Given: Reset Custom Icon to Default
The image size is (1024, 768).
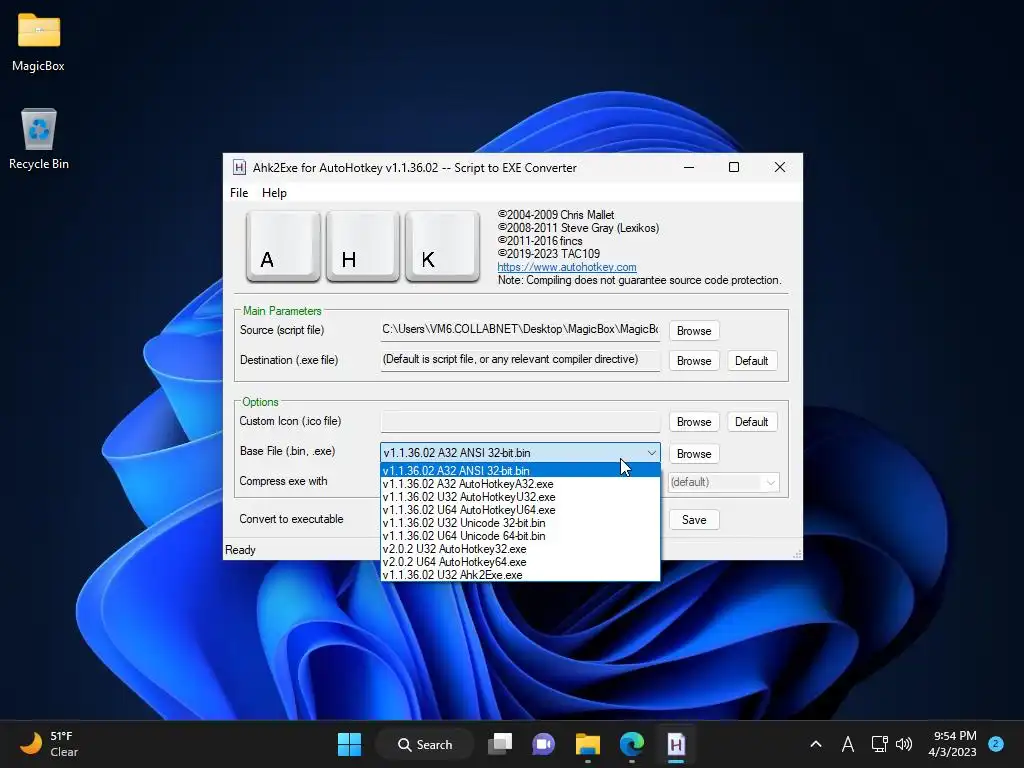Looking at the screenshot, I should 752,422.
